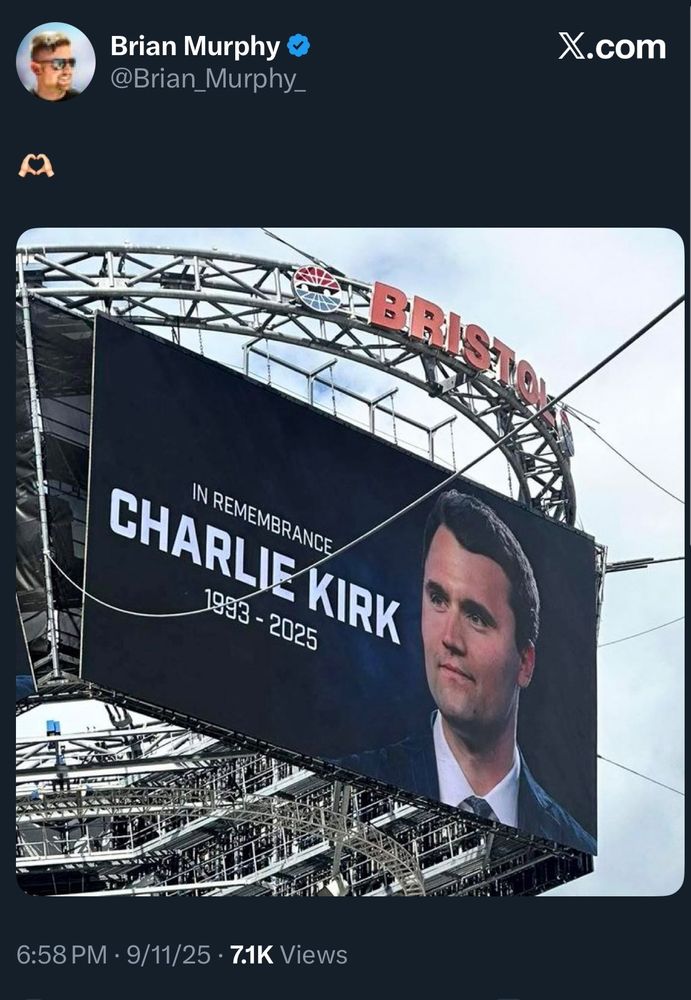This screenshot has width=691, height=1000.
Task: Click the sunglasses in the profile avatar
Action: [x=55, y=63]
